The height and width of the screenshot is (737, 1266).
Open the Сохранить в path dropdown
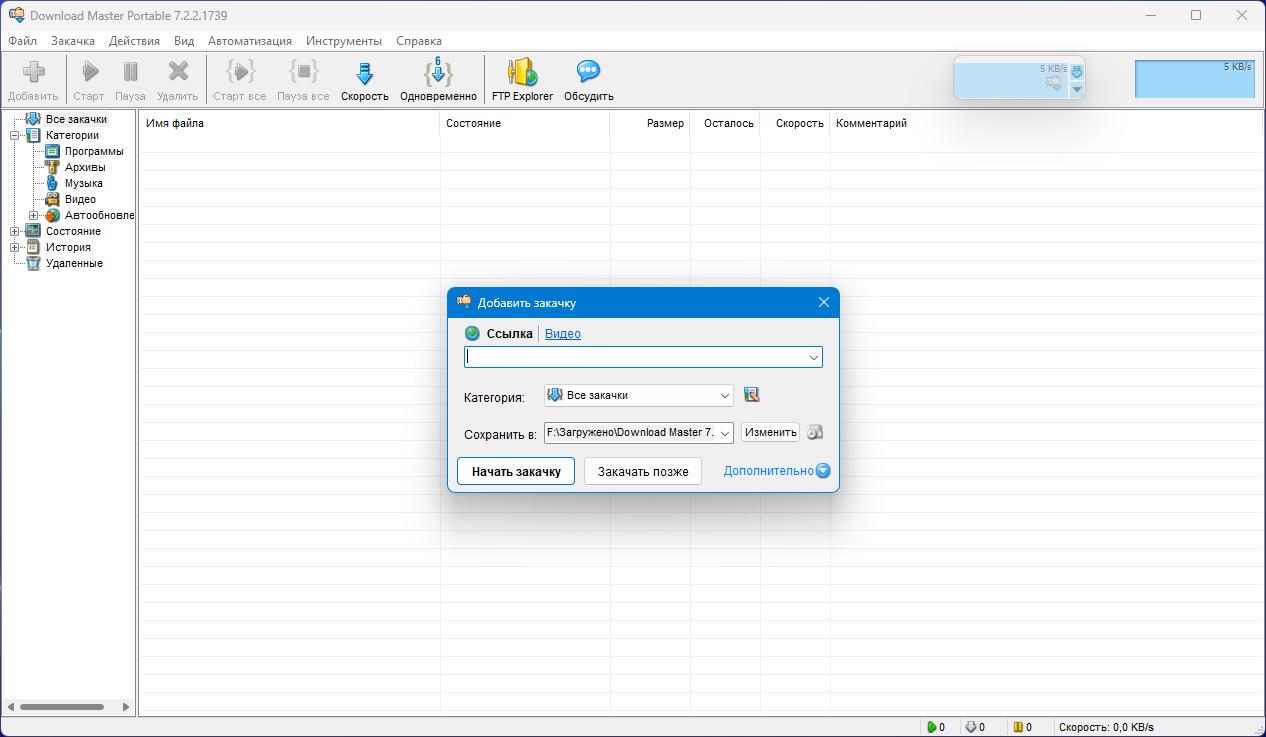(x=725, y=433)
